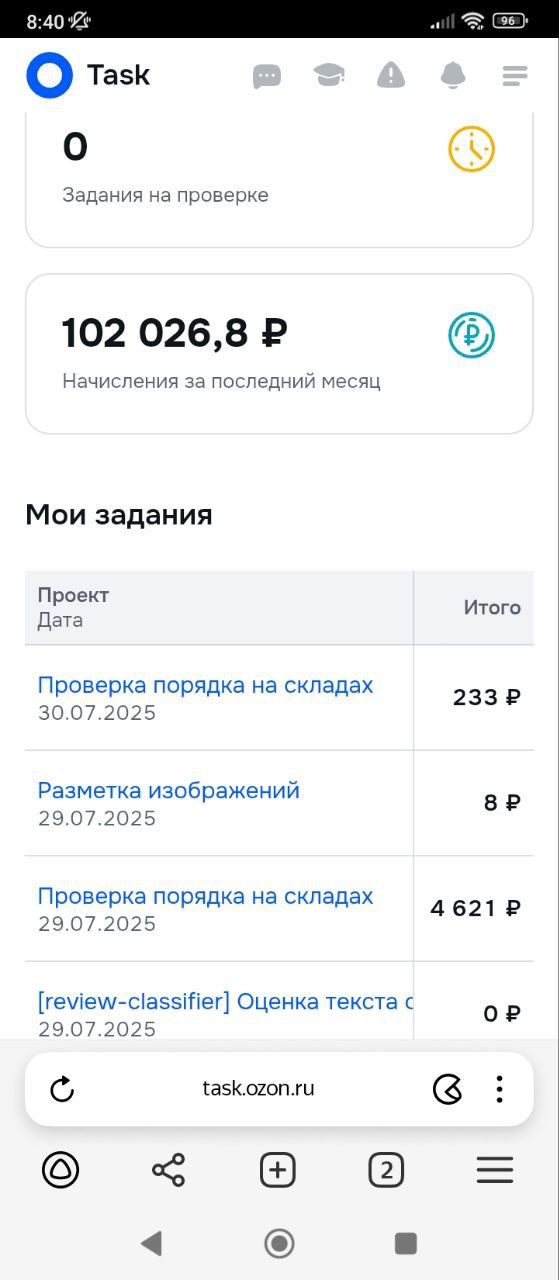Screen dimensions: 559x1280
Task: Open the notifications bell icon
Action: [x=453, y=75]
